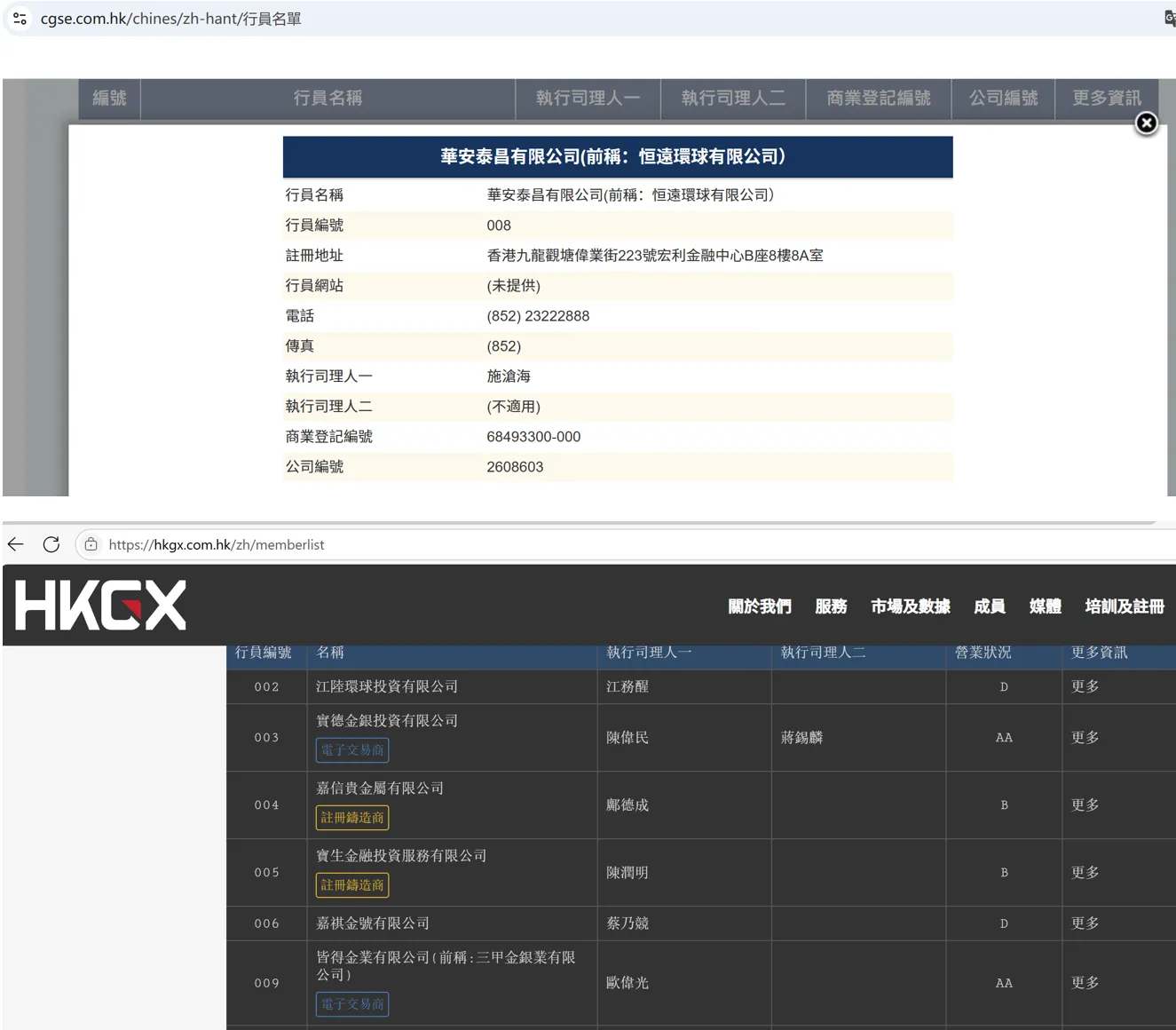Click manager name 江務醒
1176x1030 pixels.
pyautogui.click(x=627, y=686)
